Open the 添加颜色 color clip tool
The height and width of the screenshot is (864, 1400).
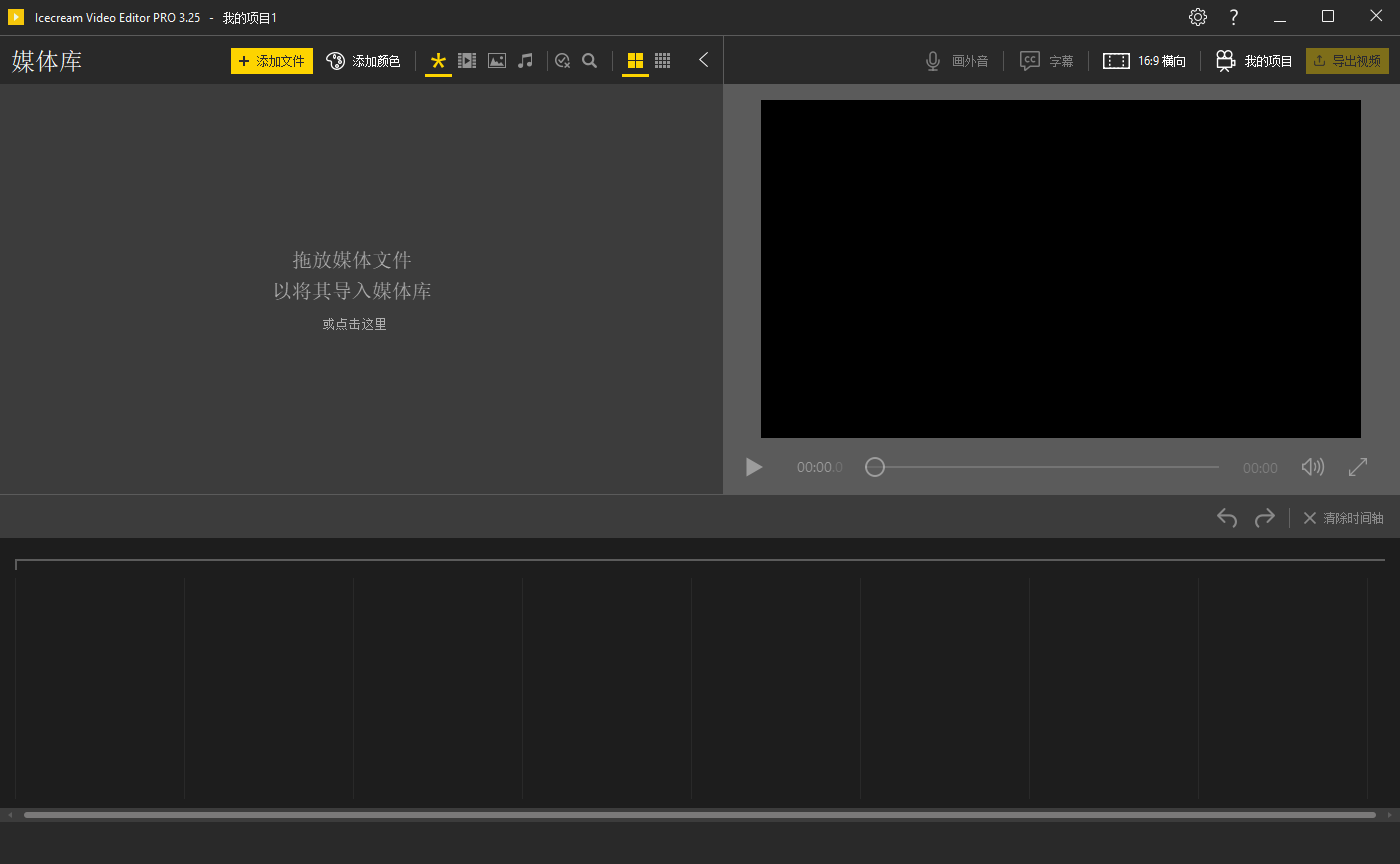point(363,60)
